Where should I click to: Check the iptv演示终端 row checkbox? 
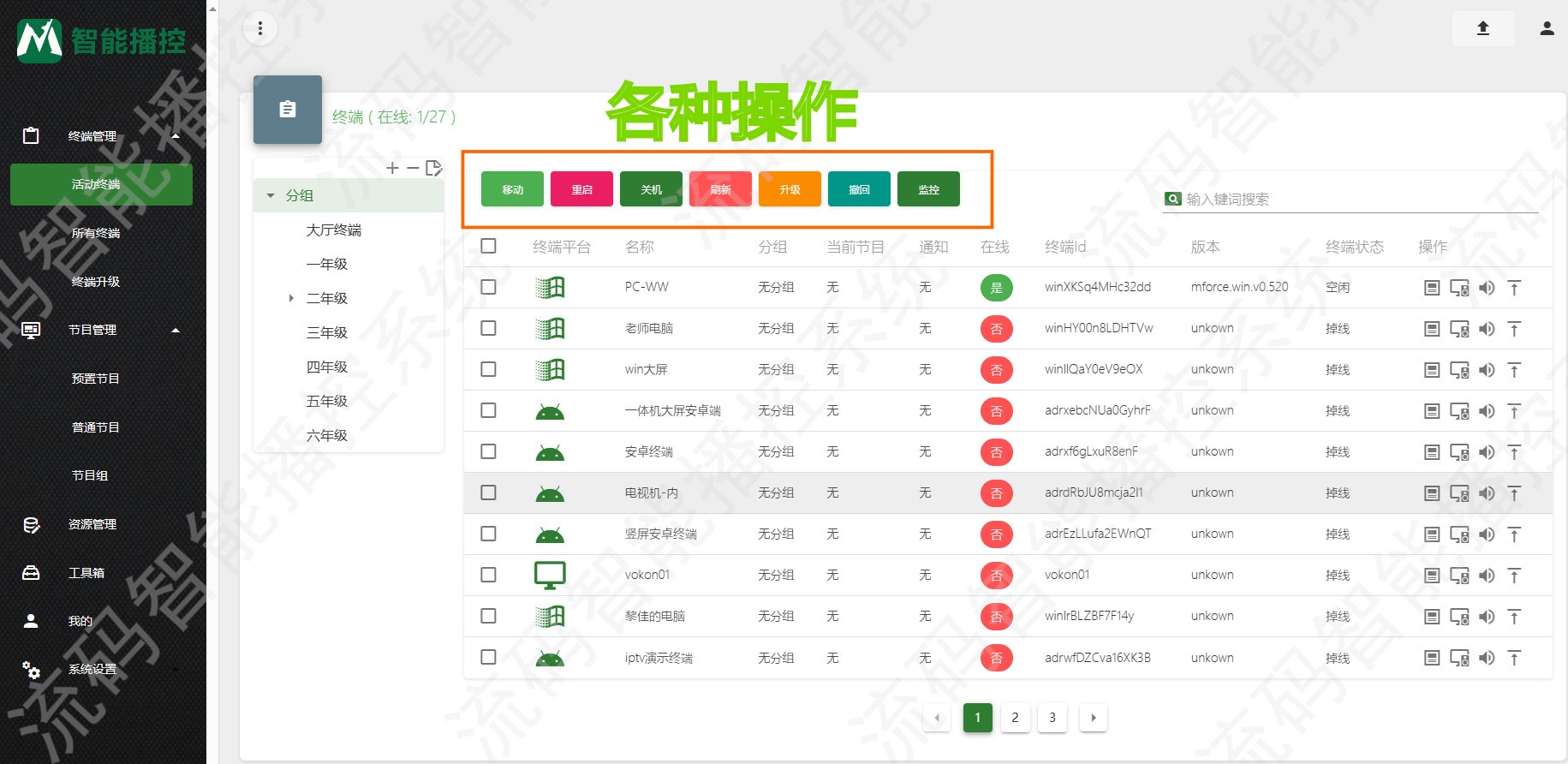tap(488, 657)
